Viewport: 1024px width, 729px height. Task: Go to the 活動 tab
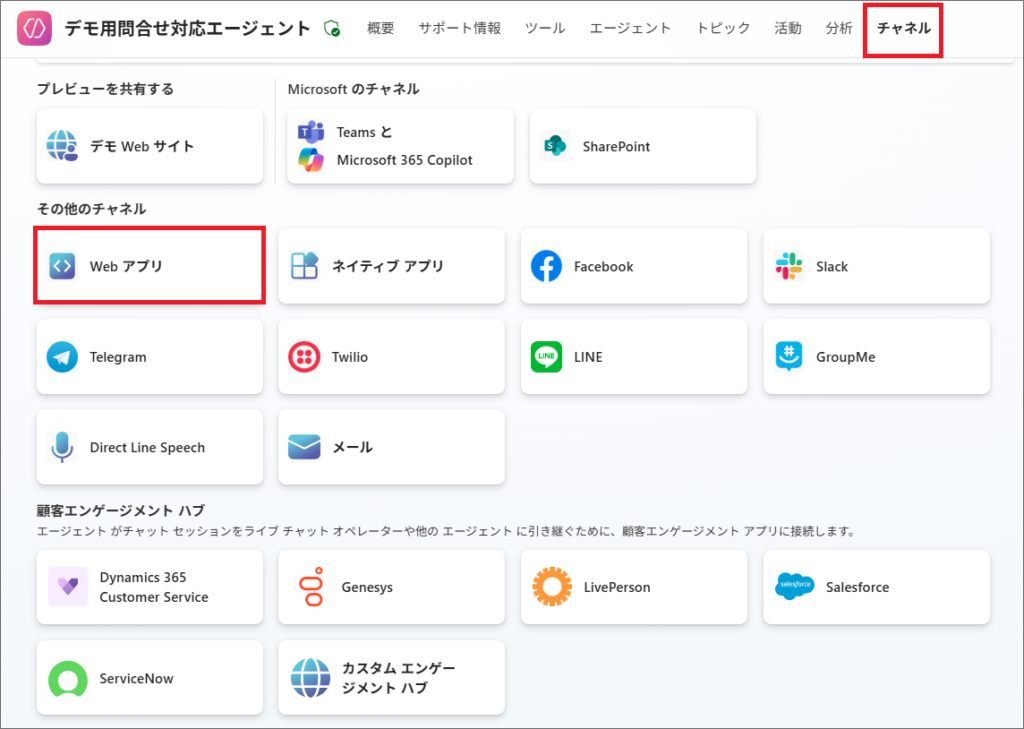pyautogui.click(x=788, y=28)
